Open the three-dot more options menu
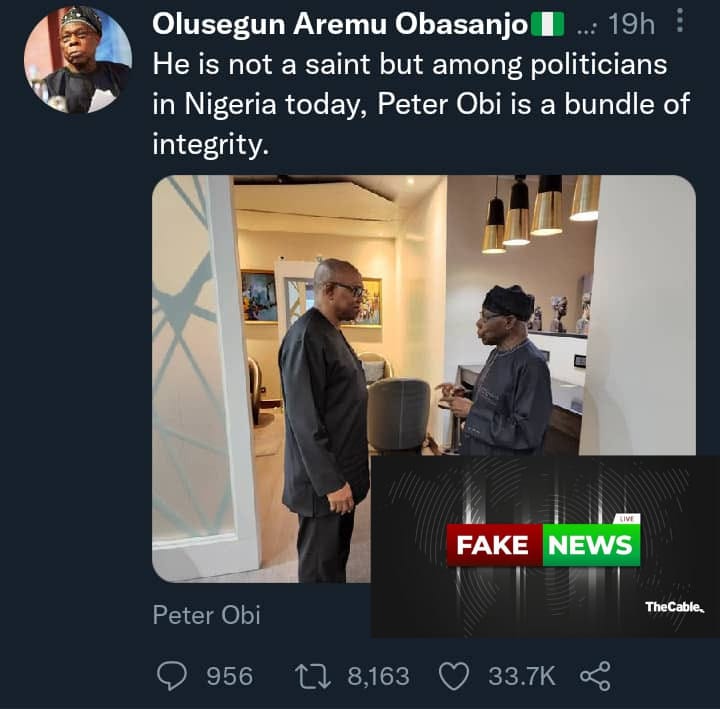The height and width of the screenshot is (709, 720). click(681, 21)
